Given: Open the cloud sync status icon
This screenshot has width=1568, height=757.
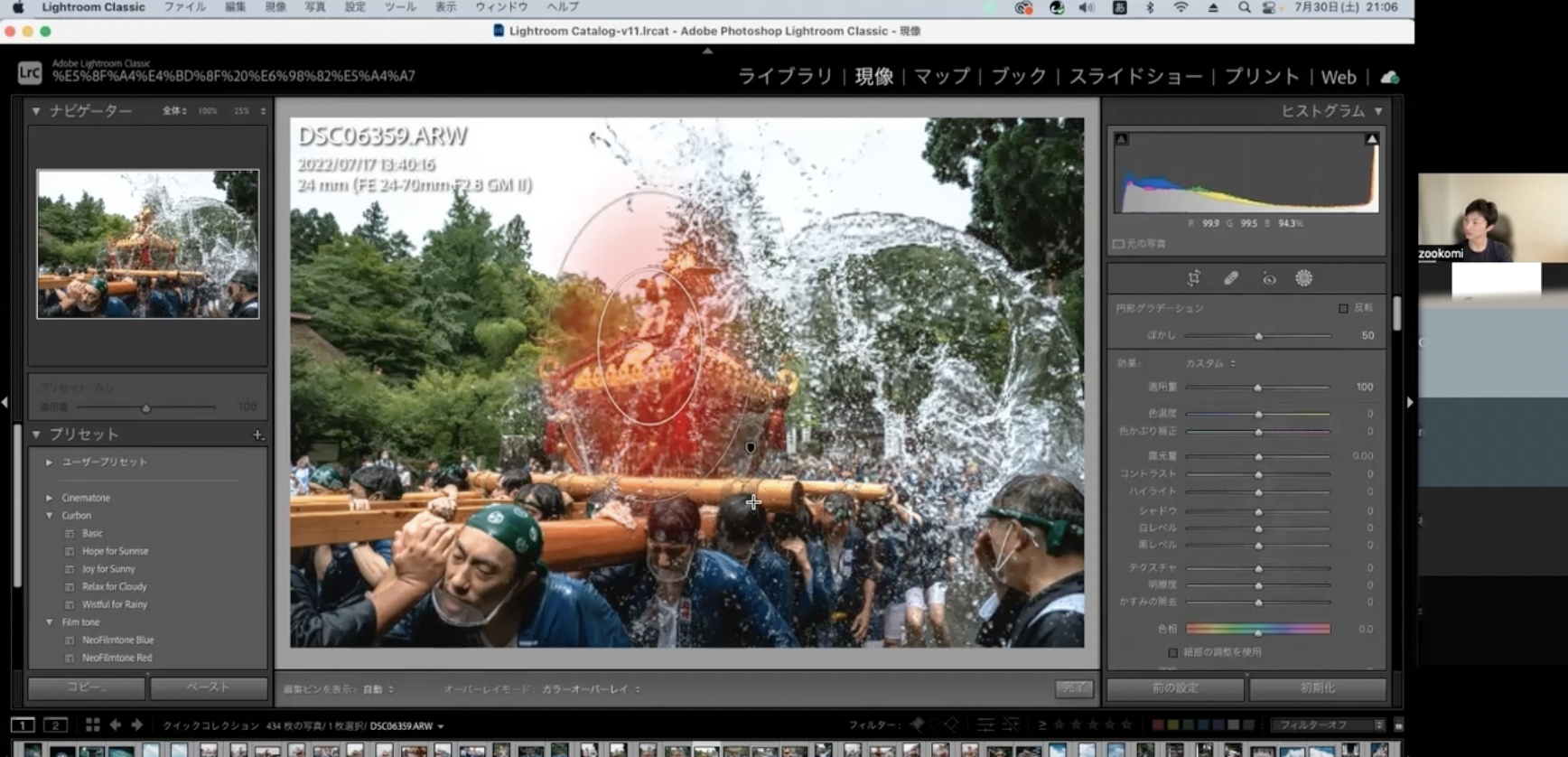Looking at the screenshot, I should click(1390, 77).
